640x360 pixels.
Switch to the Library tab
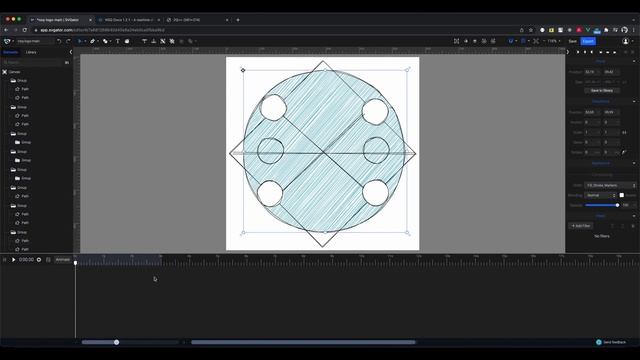(x=31, y=52)
